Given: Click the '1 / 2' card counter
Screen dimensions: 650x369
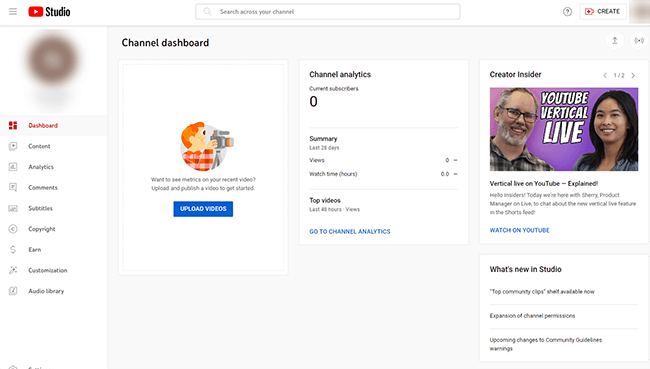Looking at the screenshot, I should [x=619, y=75].
